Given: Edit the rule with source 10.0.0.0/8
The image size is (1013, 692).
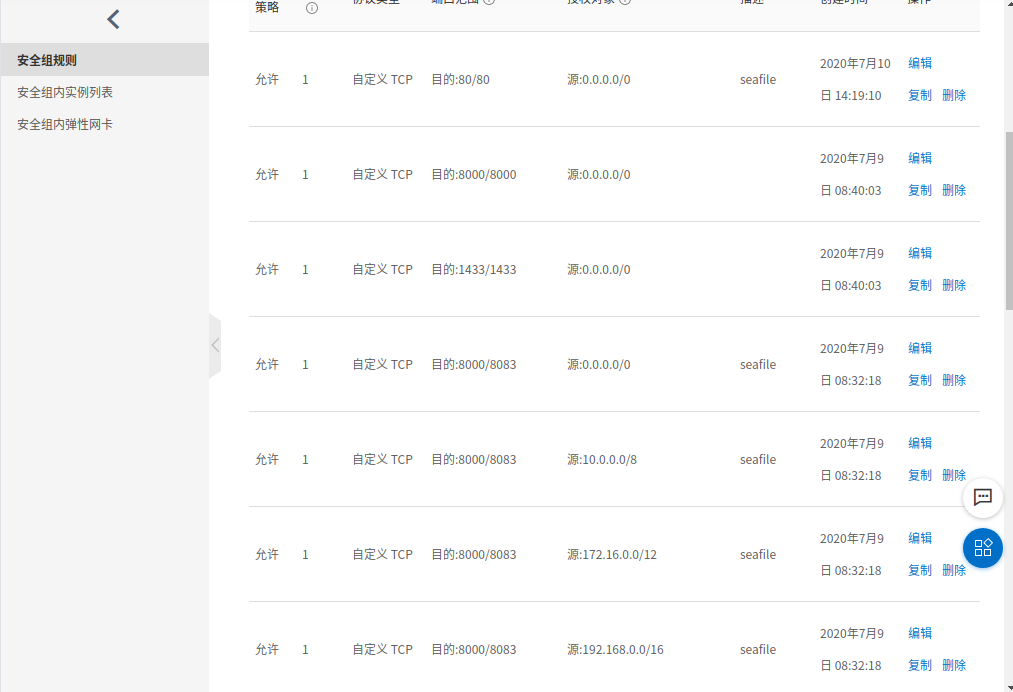Looking at the screenshot, I should (920, 443).
